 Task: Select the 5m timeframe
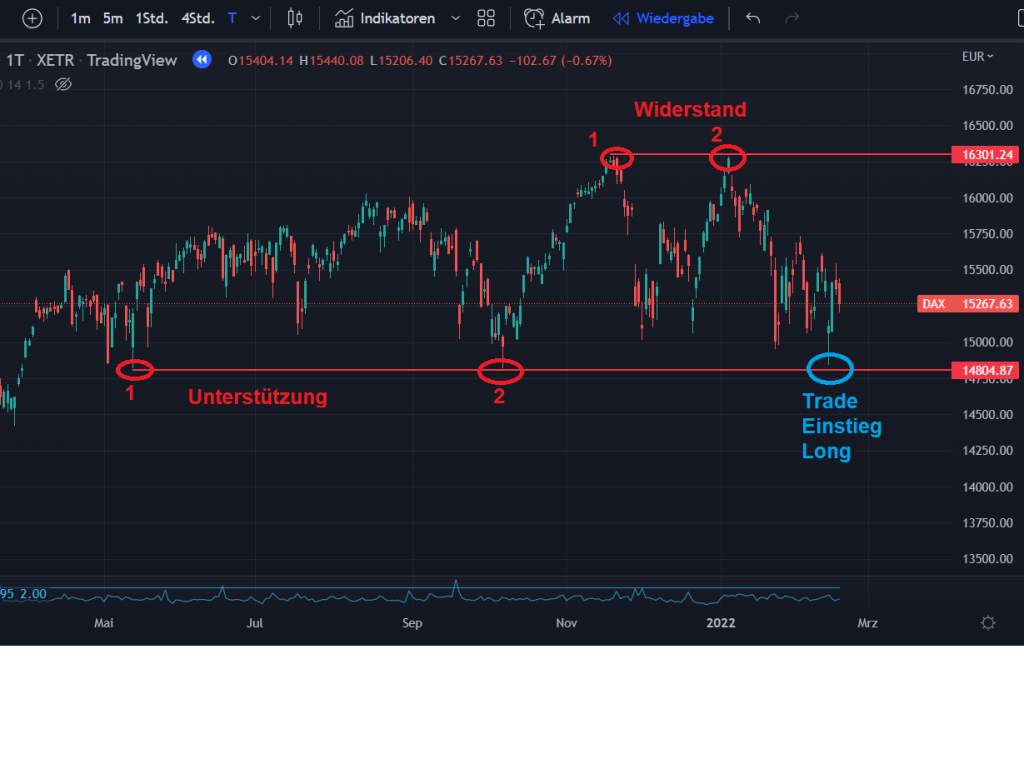tap(113, 18)
